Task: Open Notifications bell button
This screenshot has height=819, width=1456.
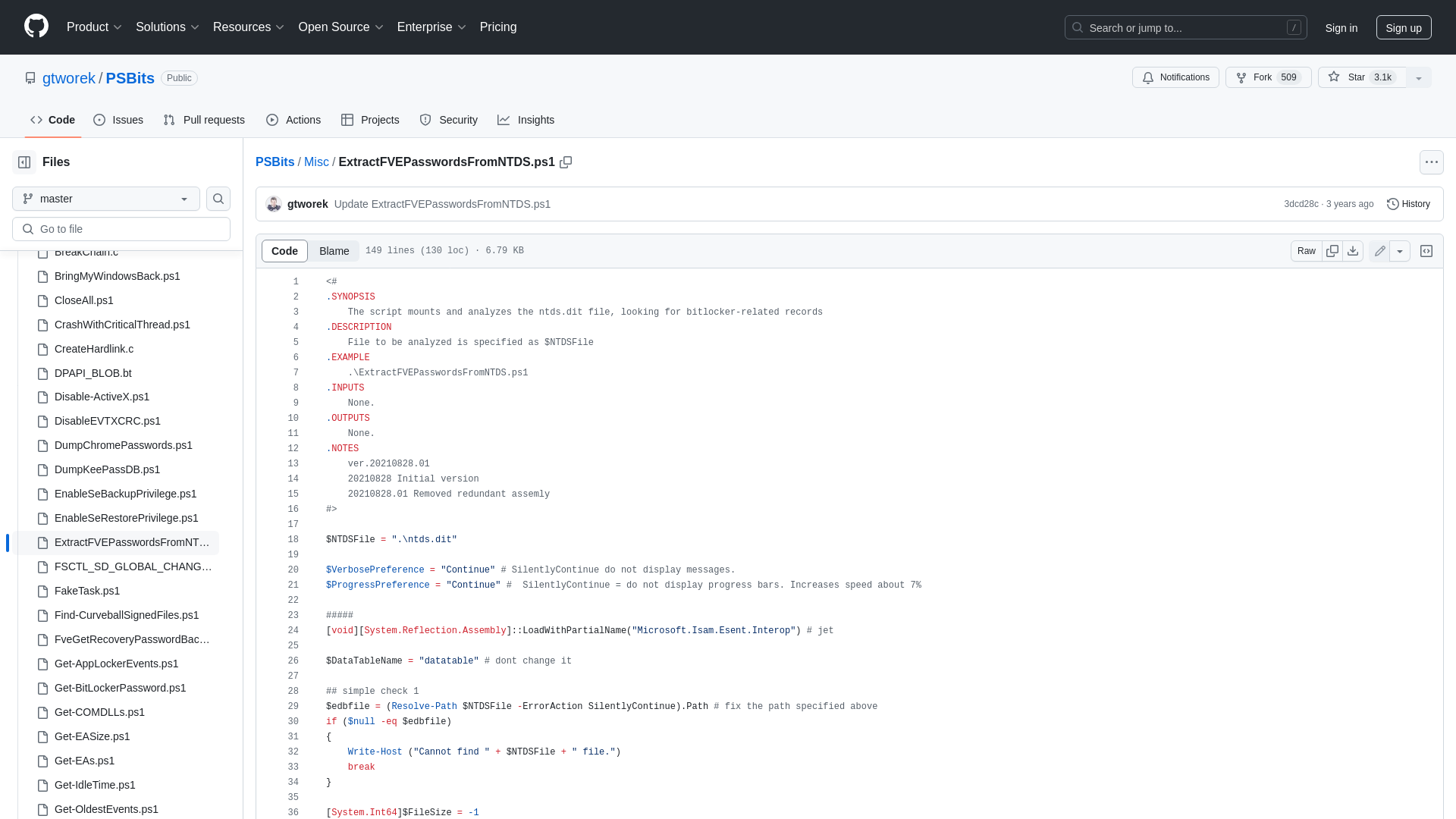Action: tap(1175, 77)
